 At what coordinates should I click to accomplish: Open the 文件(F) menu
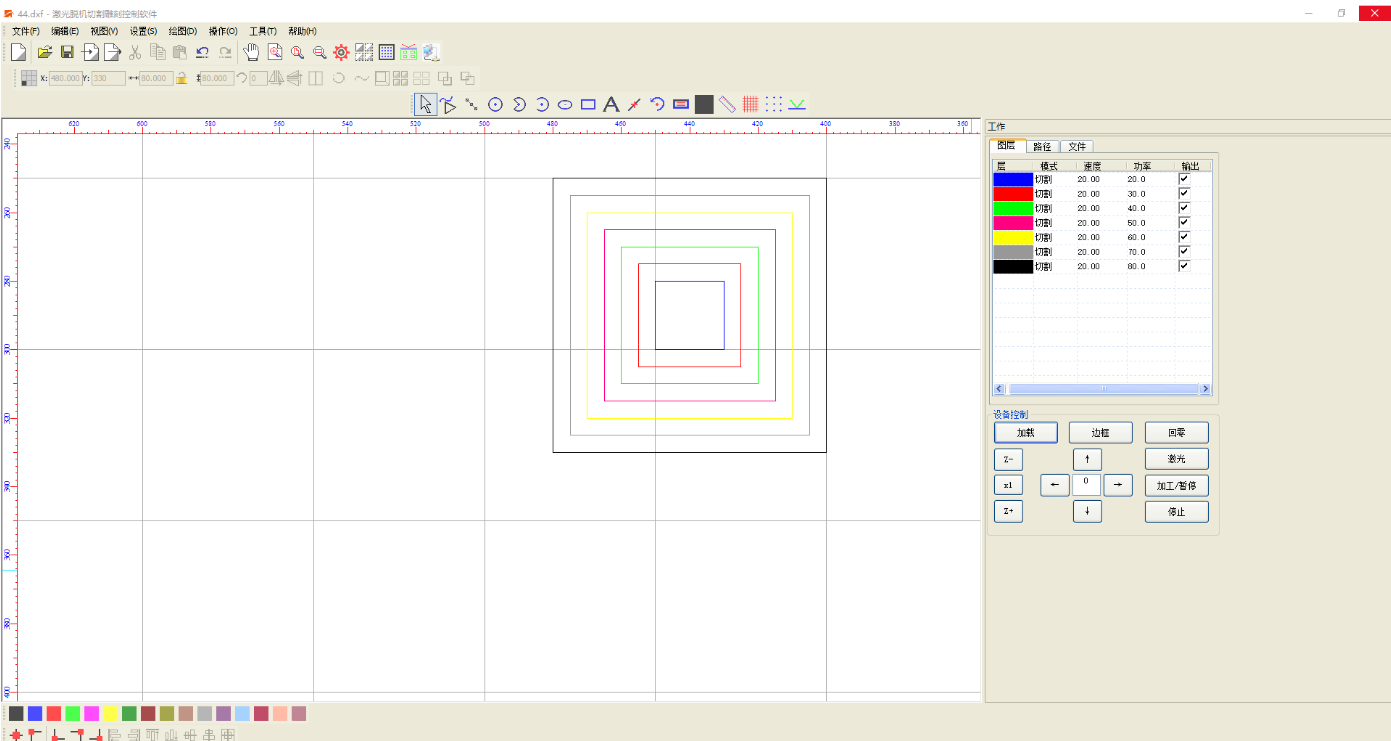click(26, 31)
